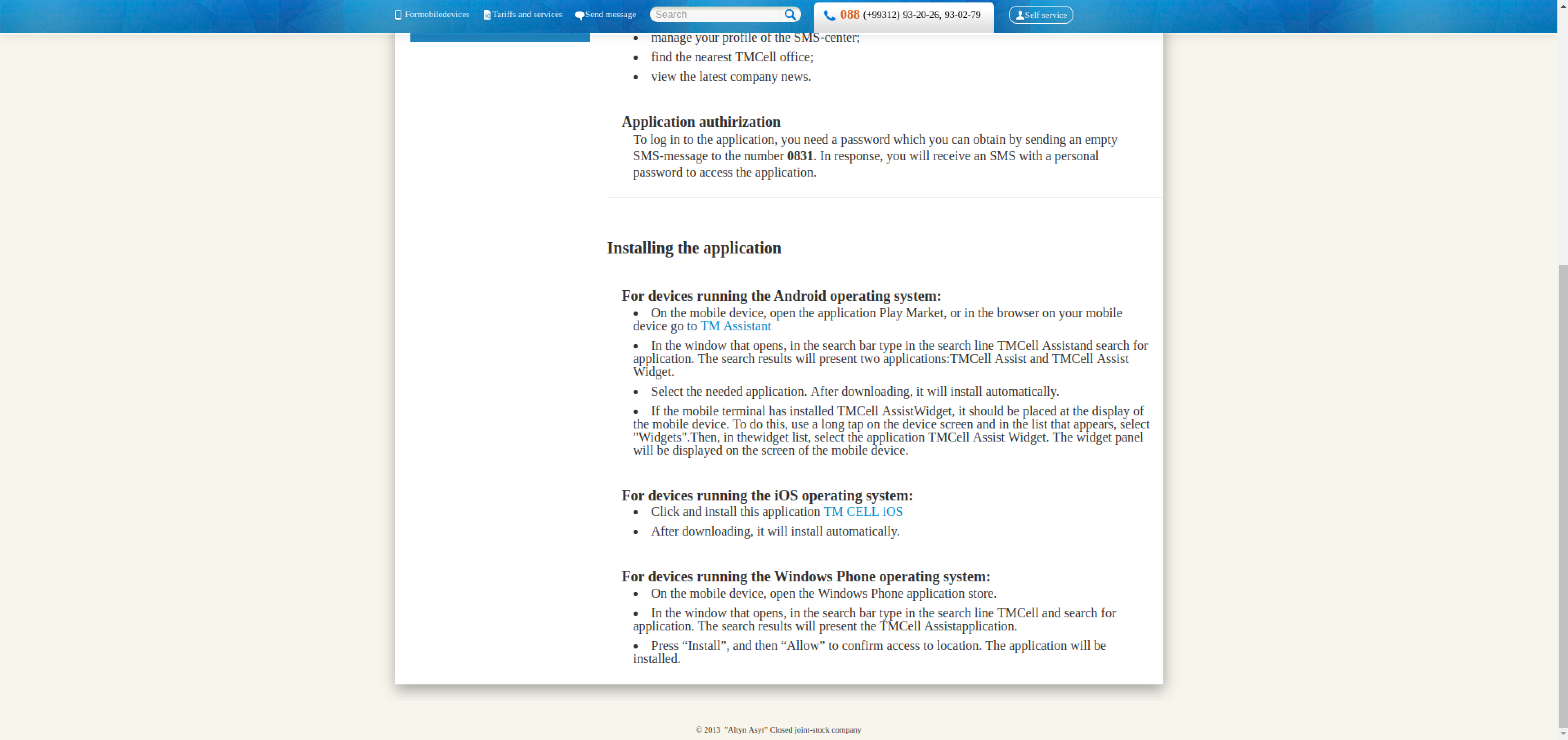Open Formobiledevices menu item
Screen dimensions: 1568x740
(437, 15)
